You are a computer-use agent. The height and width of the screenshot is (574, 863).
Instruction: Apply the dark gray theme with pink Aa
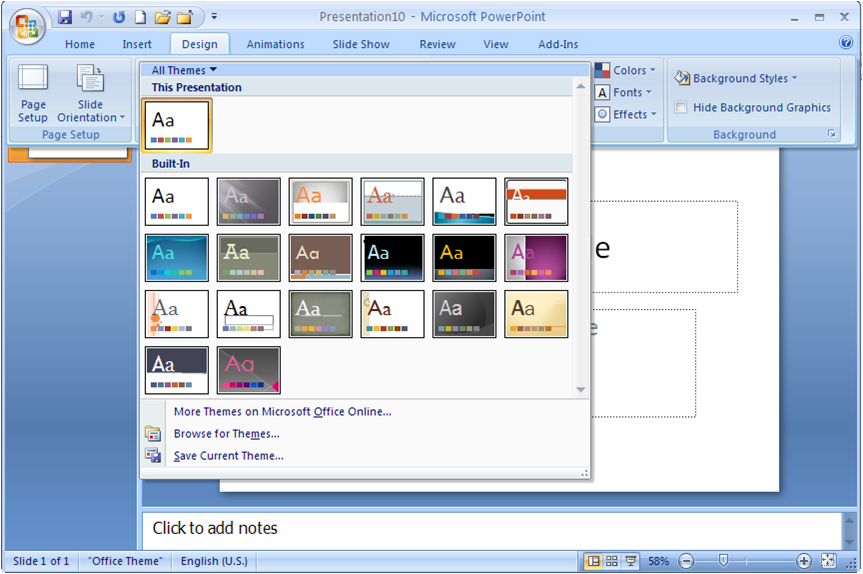click(x=249, y=370)
